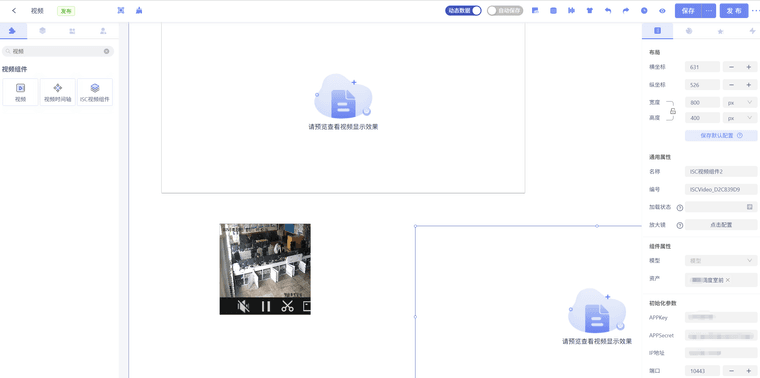
Task: Decrease the 横坐标 value with minus
Action: [731, 67]
